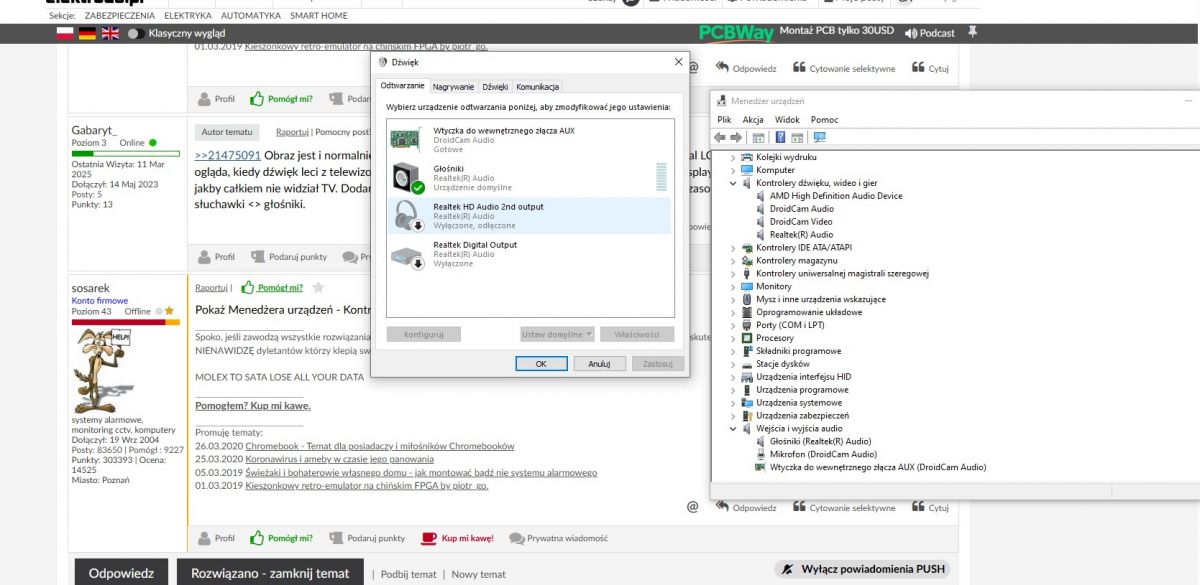Open the >>21475091 post reference link
The height and width of the screenshot is (585, 1200).
click(x=228, y=155)
